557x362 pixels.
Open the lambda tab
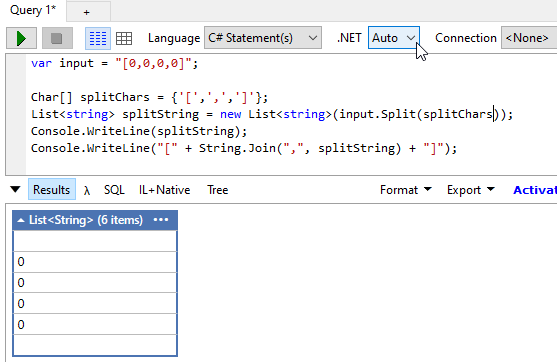(87, 190)
